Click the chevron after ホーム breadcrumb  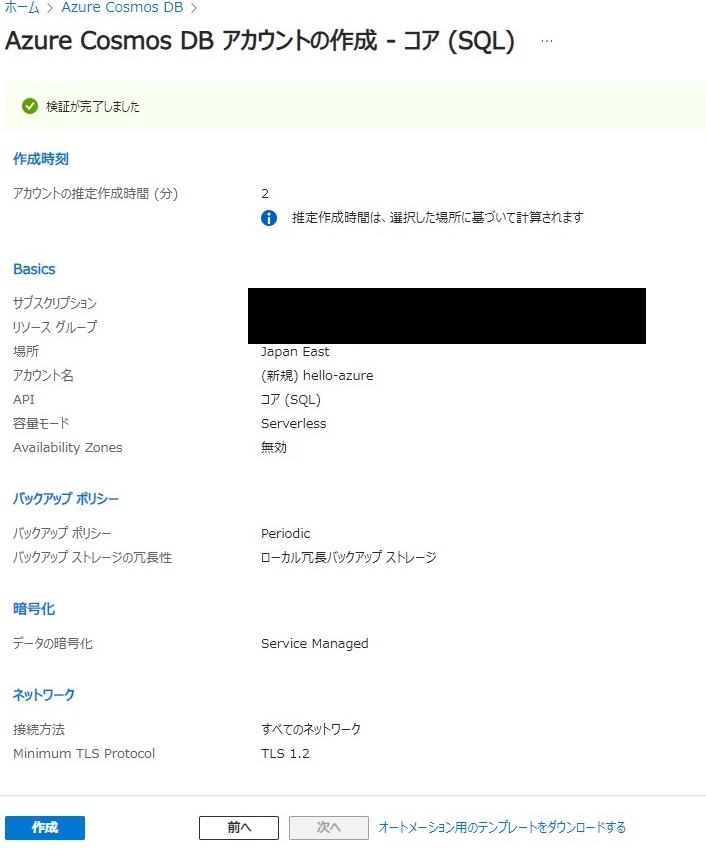[x=49, y=8]
